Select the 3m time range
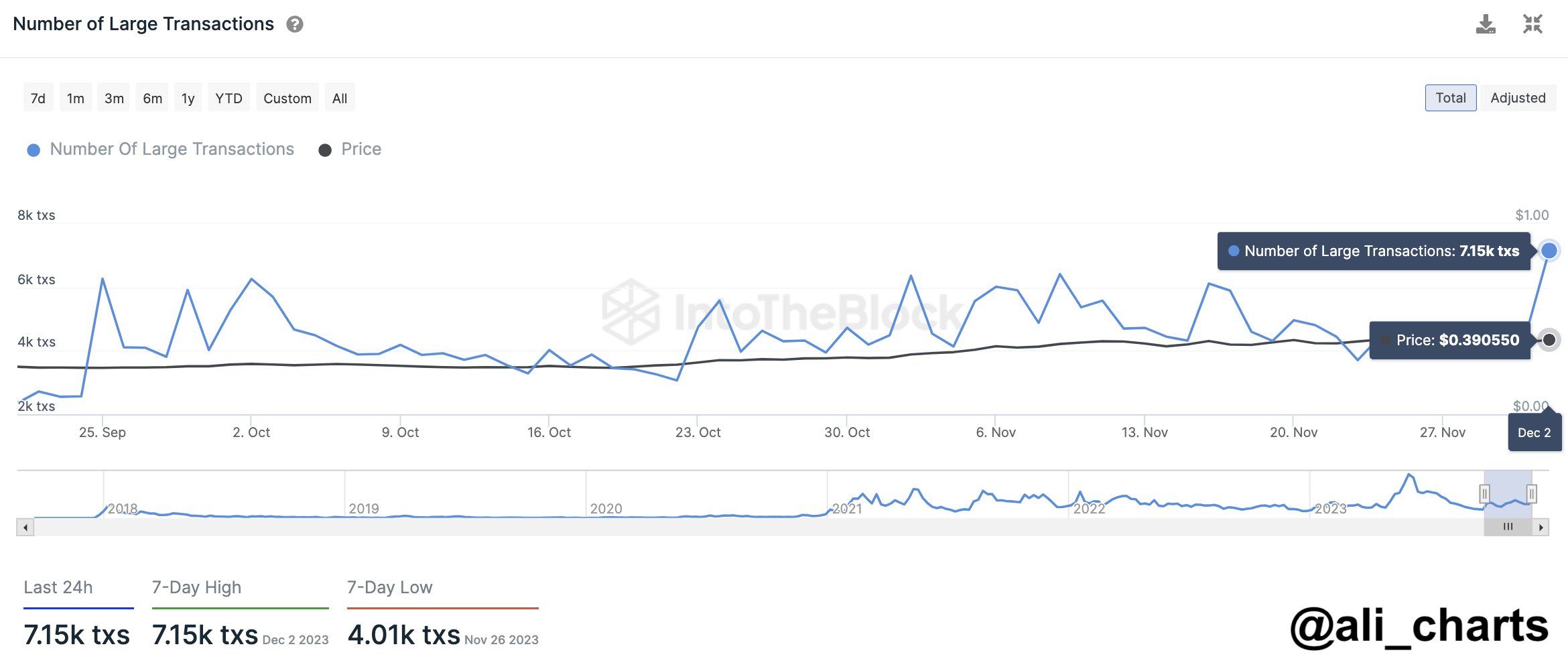The width and height of the screenshot is (1568, 669). click(114, 98)
